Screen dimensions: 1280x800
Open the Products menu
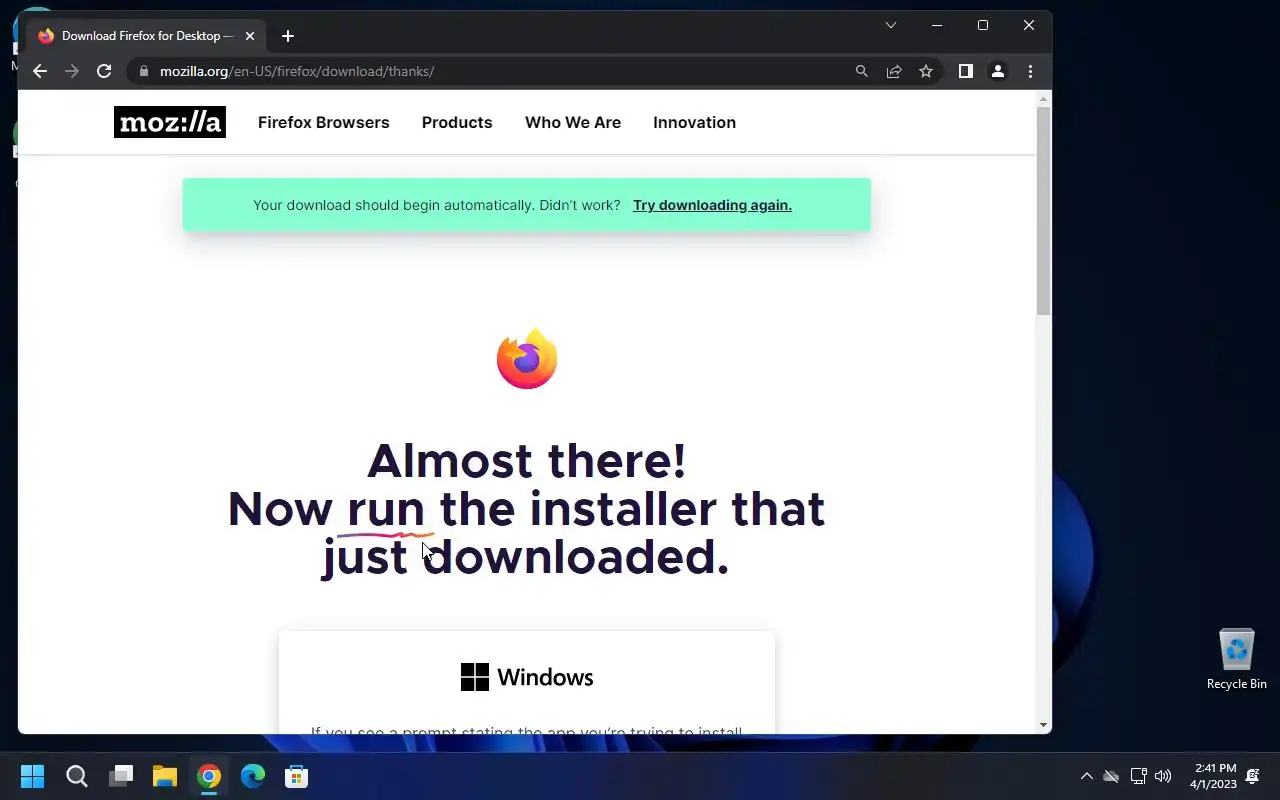click(457, 122)
